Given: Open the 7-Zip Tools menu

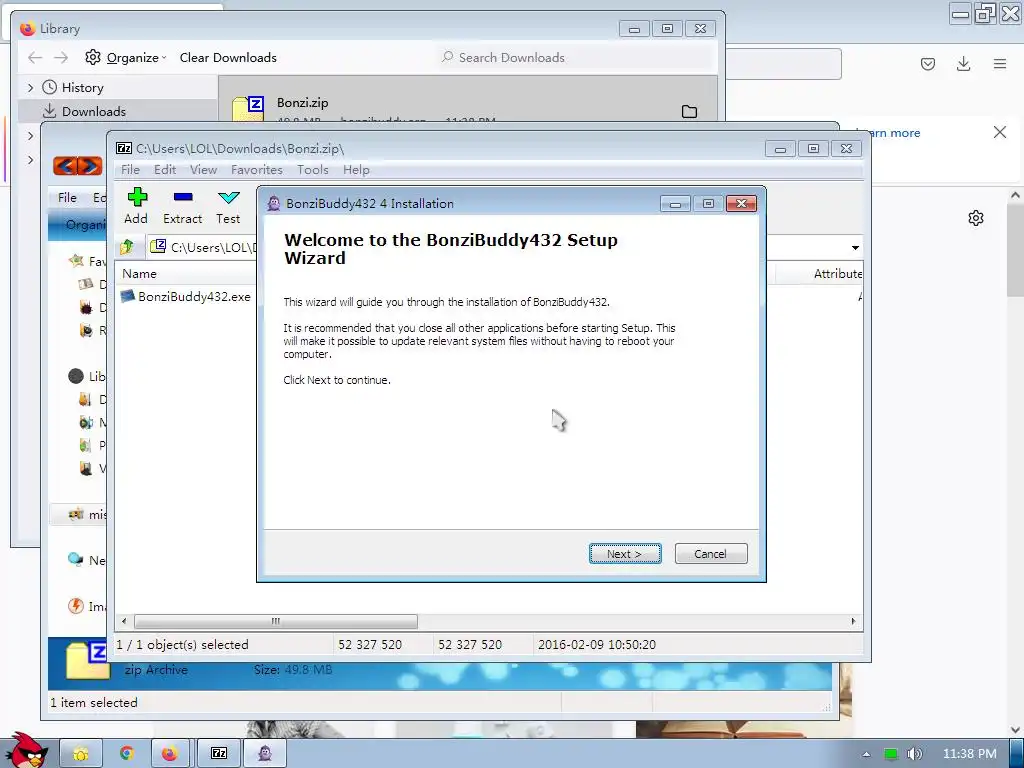Looking at the screenshot, I should click(312, 170).
